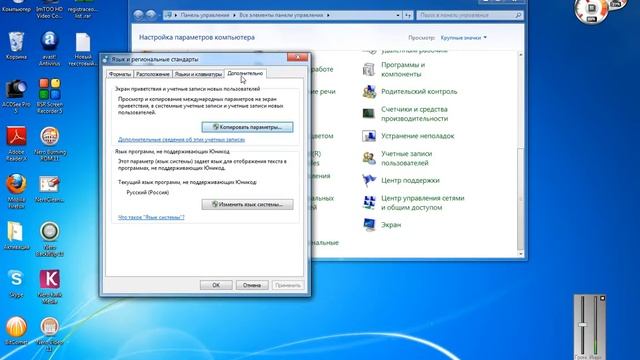Click scrollbar down arrow in Control Panel
Screen dimensions: 640x360
click(520, 253)
